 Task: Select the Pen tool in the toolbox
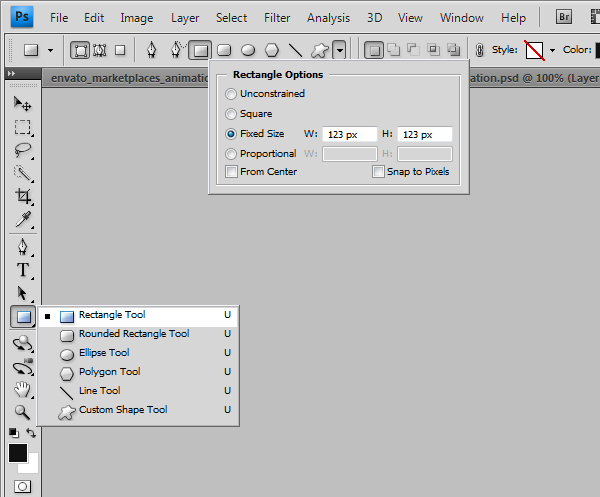[23, 247]
